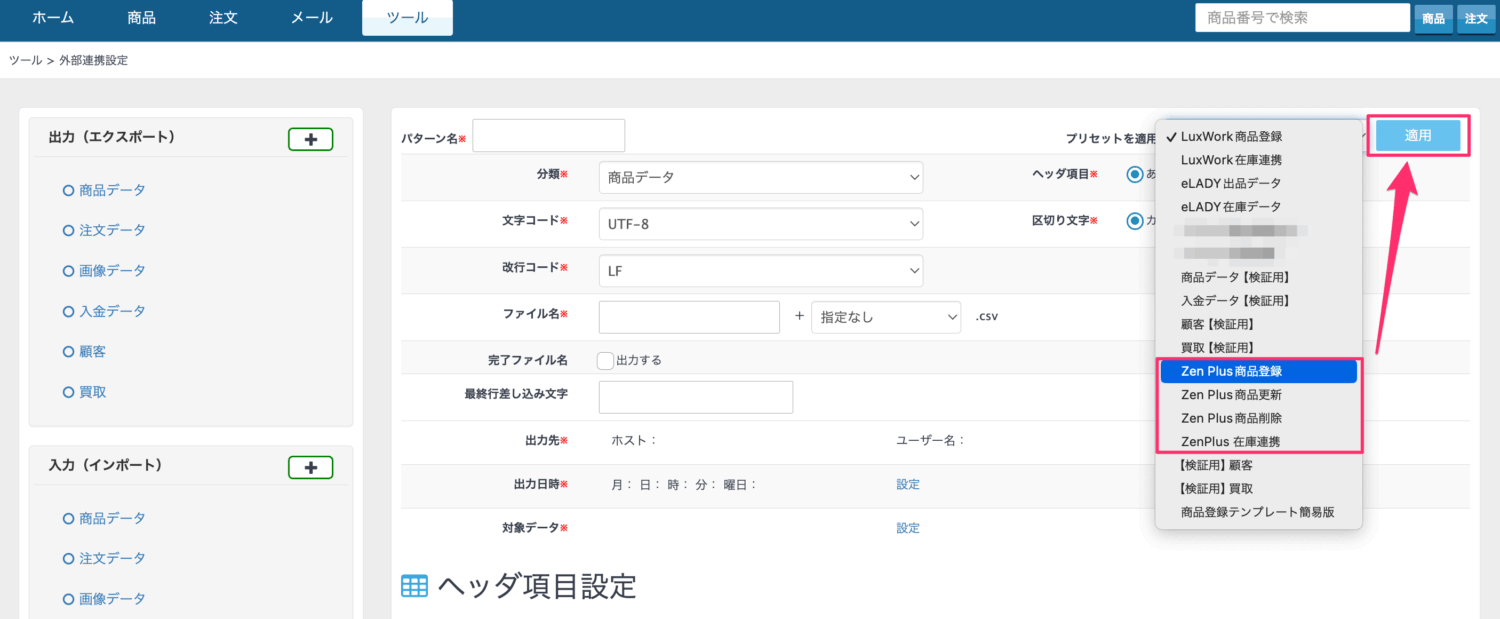Viewport: 1500px width, 619px height.
Task: Focus the ファイル名 text field
Action: click(689, 317)
